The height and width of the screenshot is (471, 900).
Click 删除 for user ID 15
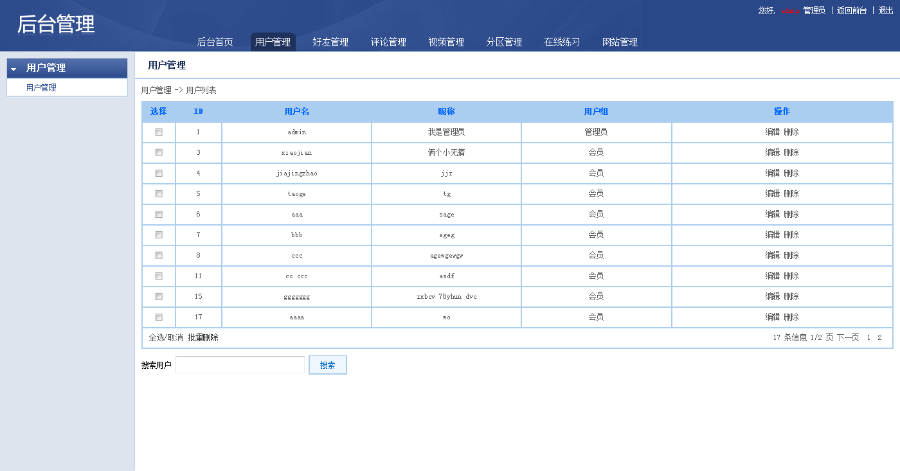pyautogui.click(x=791, y=297)
